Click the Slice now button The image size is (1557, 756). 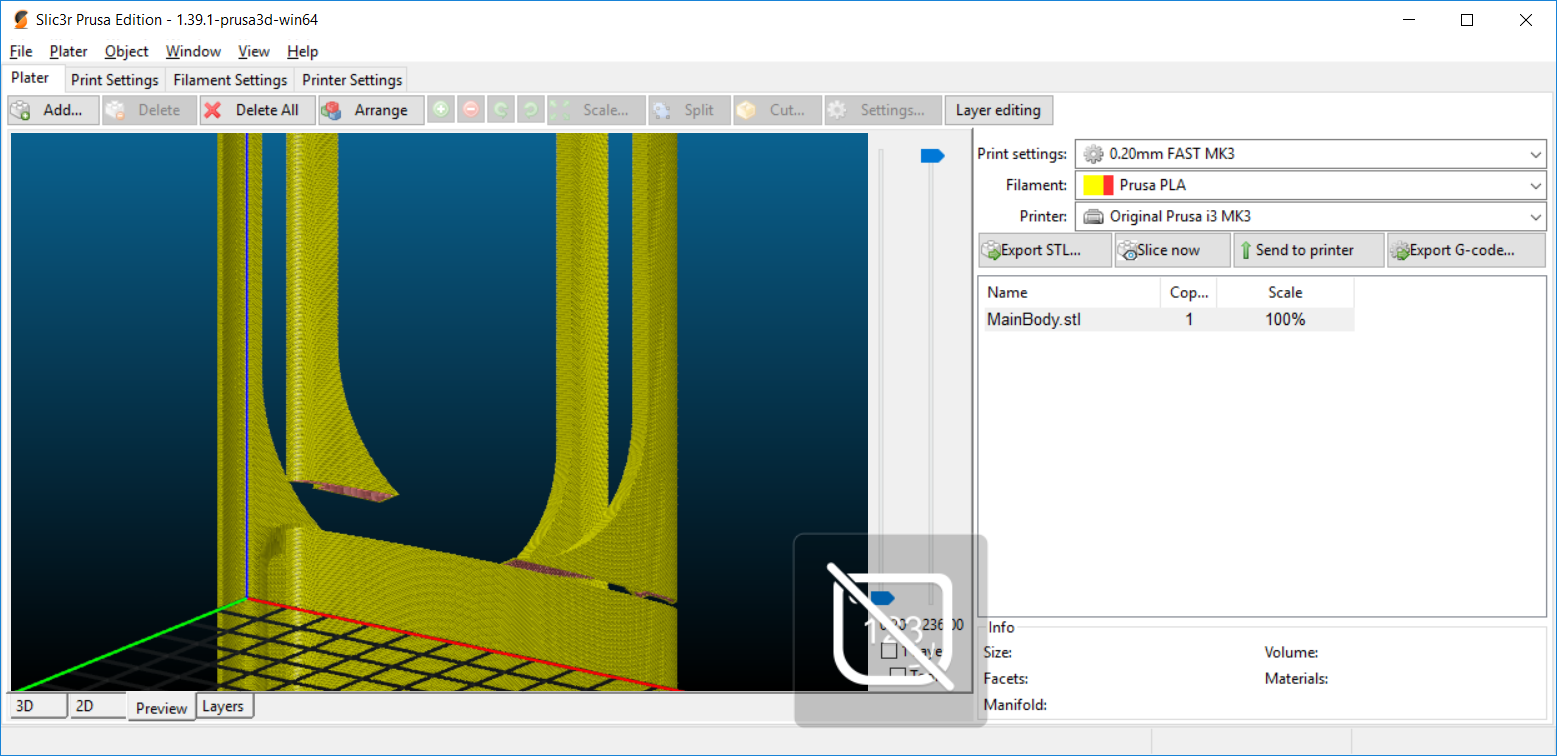coord(1172,250)
